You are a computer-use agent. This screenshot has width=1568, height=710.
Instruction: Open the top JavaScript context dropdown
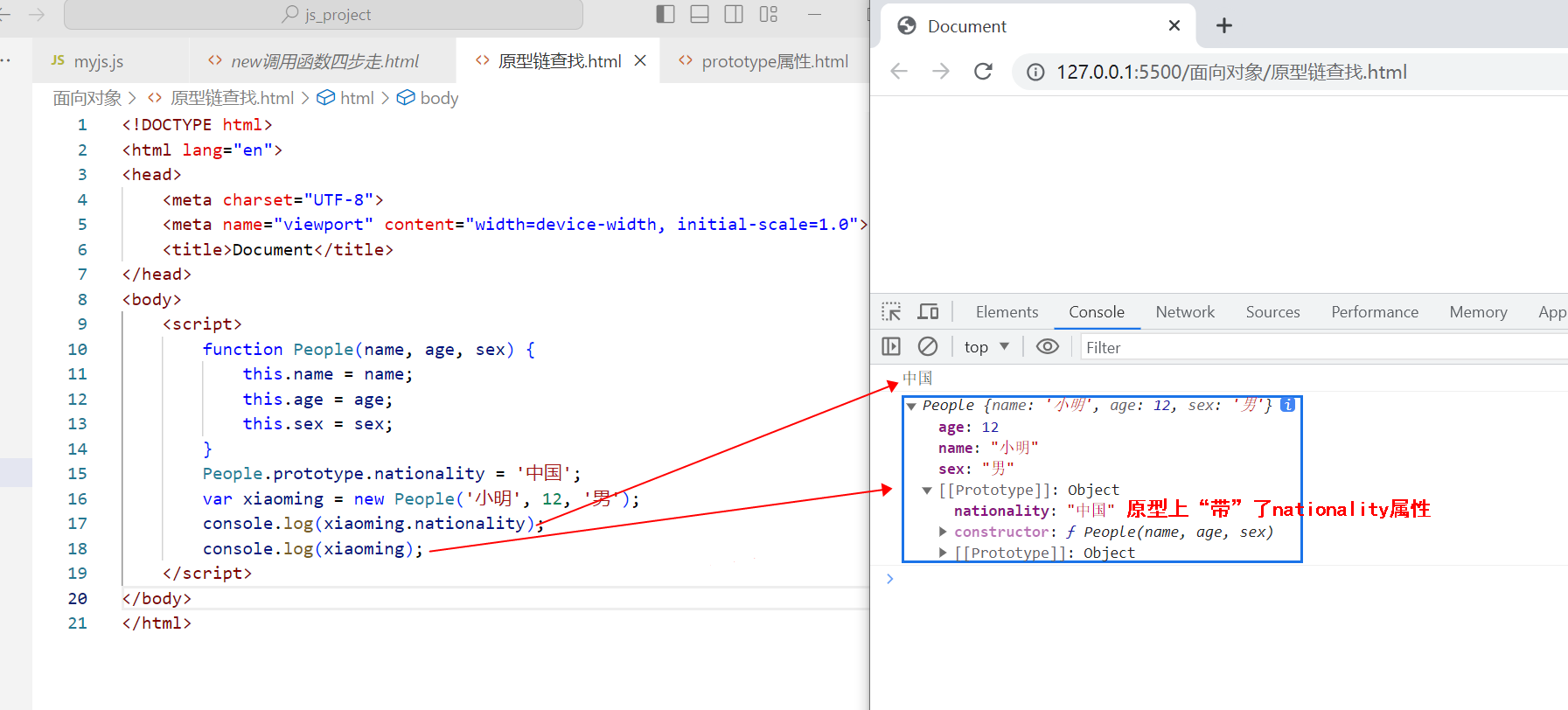pos(986,347)
